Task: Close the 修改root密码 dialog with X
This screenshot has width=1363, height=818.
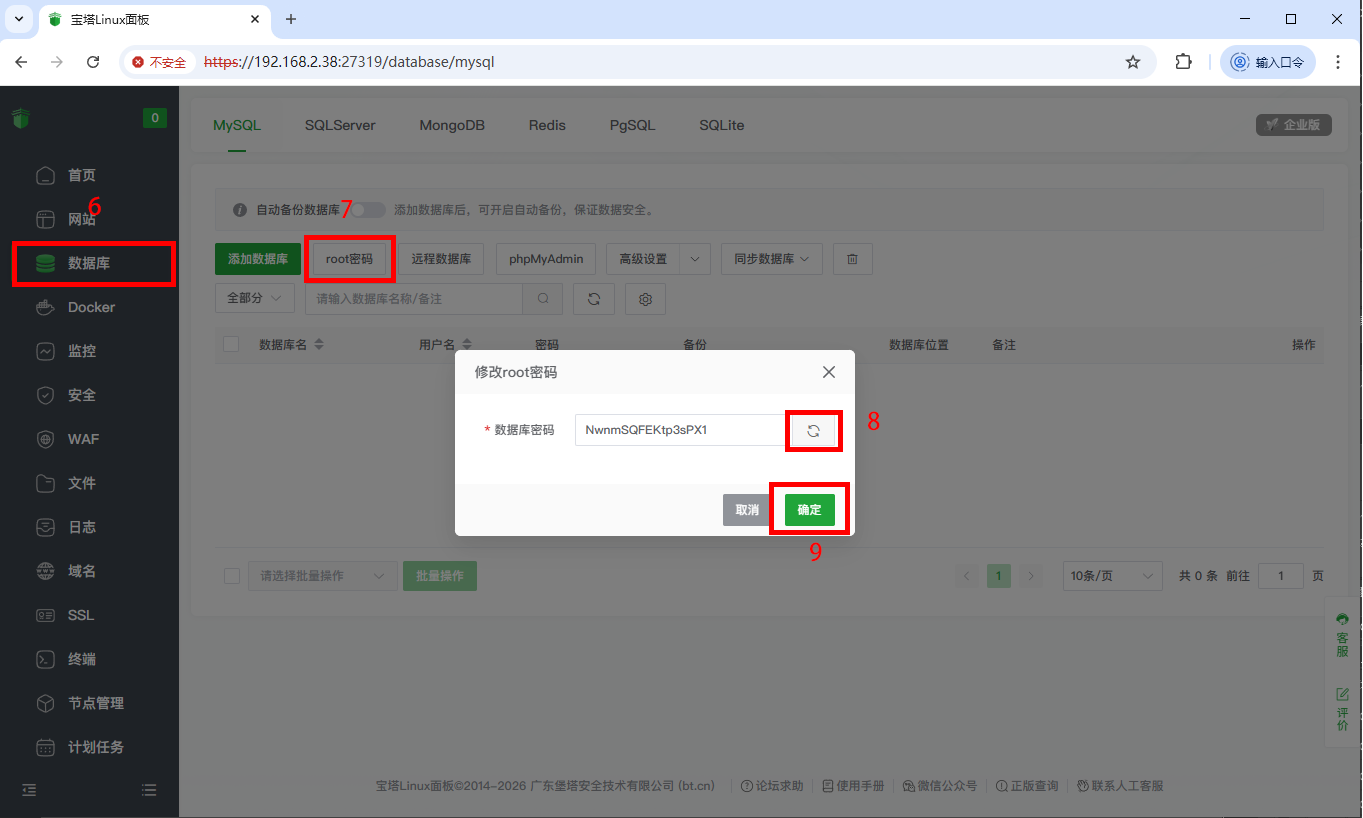Action: coord(828,372)
